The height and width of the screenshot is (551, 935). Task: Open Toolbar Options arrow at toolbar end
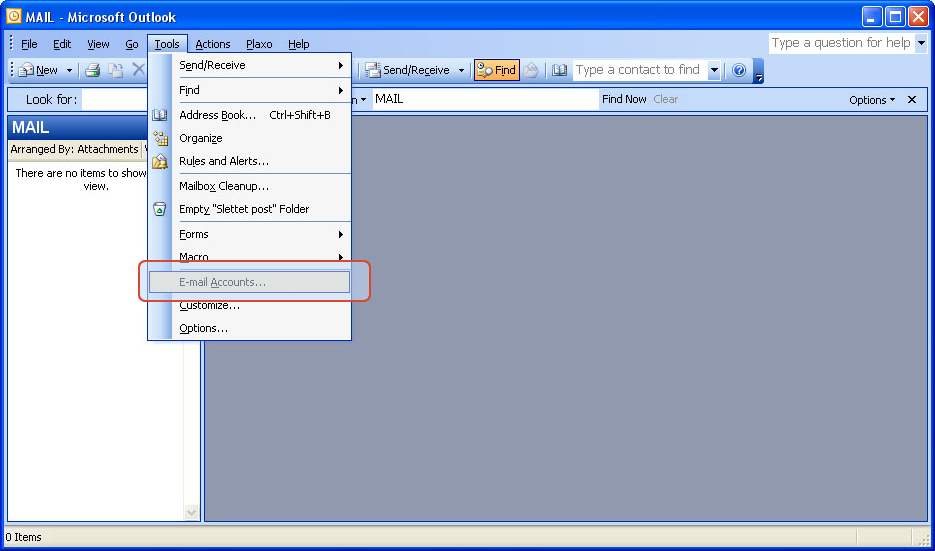(x=758, y=71)
